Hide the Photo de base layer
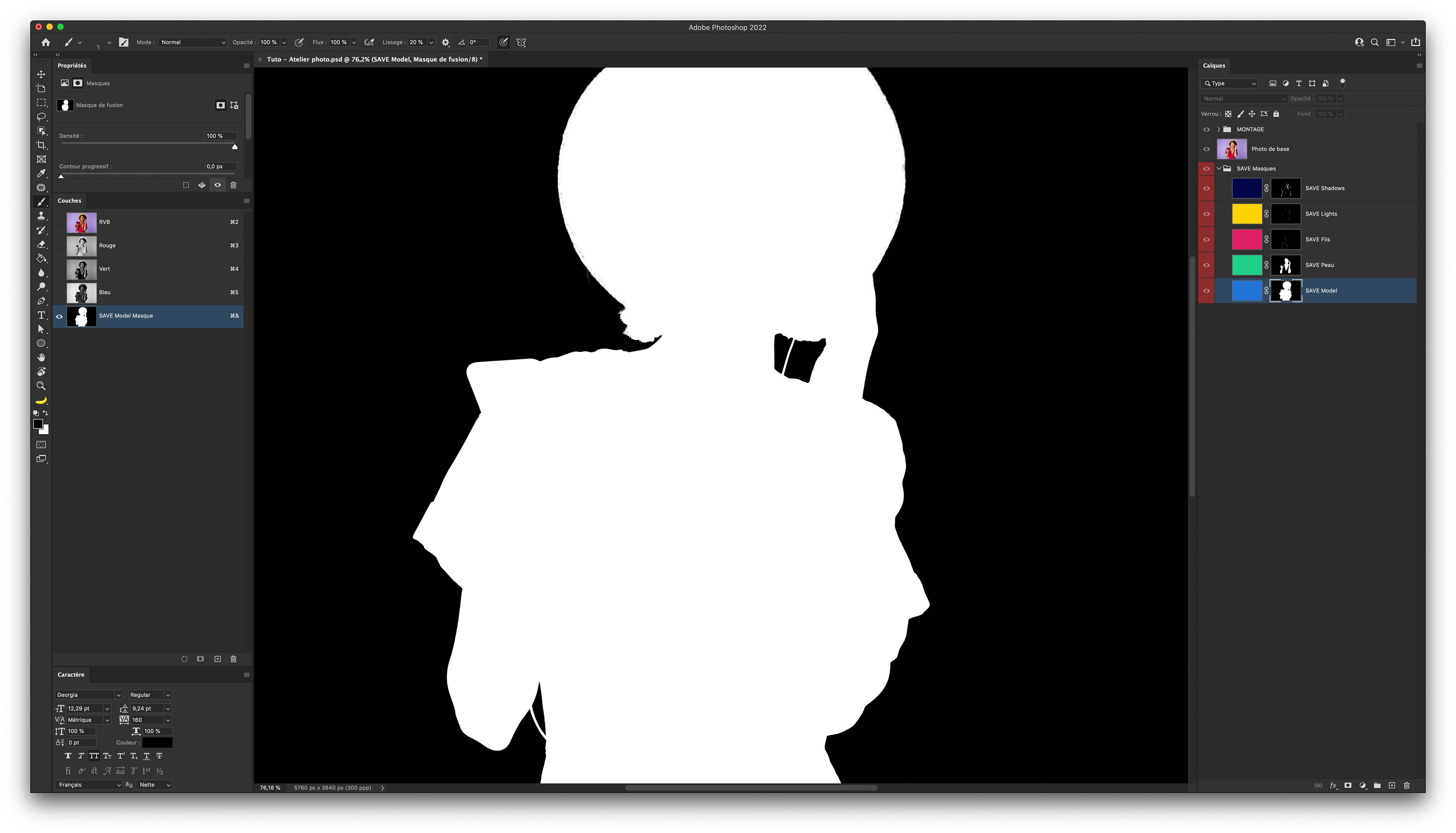This screenshot has width=1456, height=833. [1207, 149]
